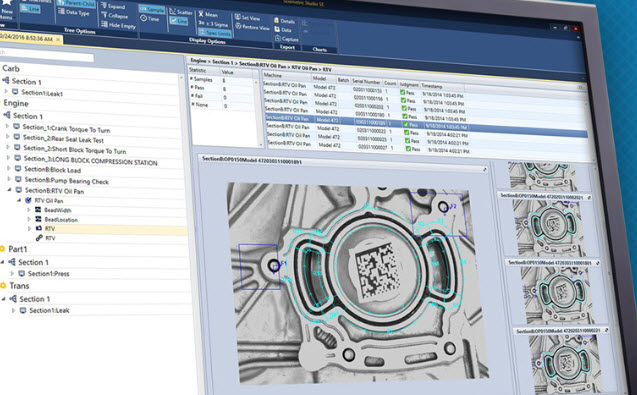Click the station icon for SectionB:Pump Bearing Check
Screen dimensions: 637x395
click(18, 179)
